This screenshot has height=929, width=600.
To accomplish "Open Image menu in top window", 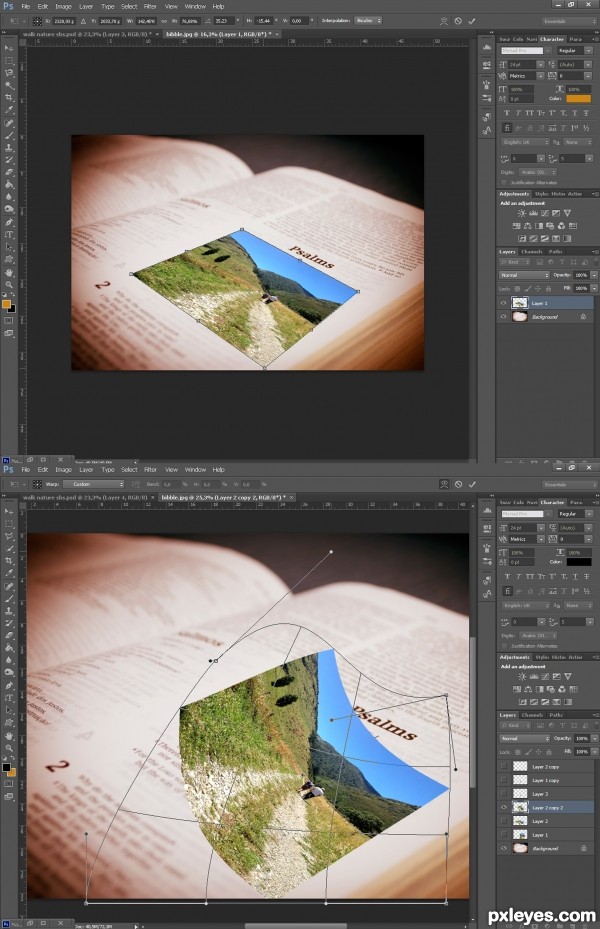I will click(x=63, y=7).
